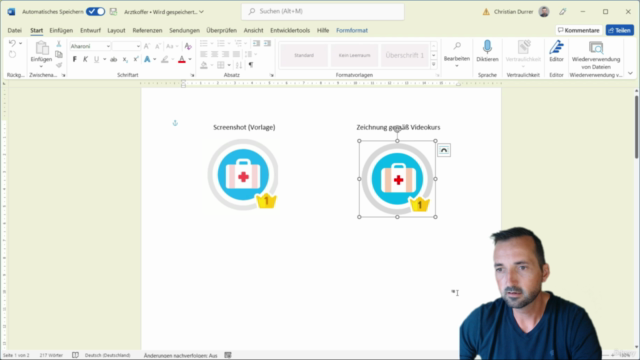Viewport: 640px width, 360px height.
Task: Open the Editor pen icon
Action: (556, 47)
